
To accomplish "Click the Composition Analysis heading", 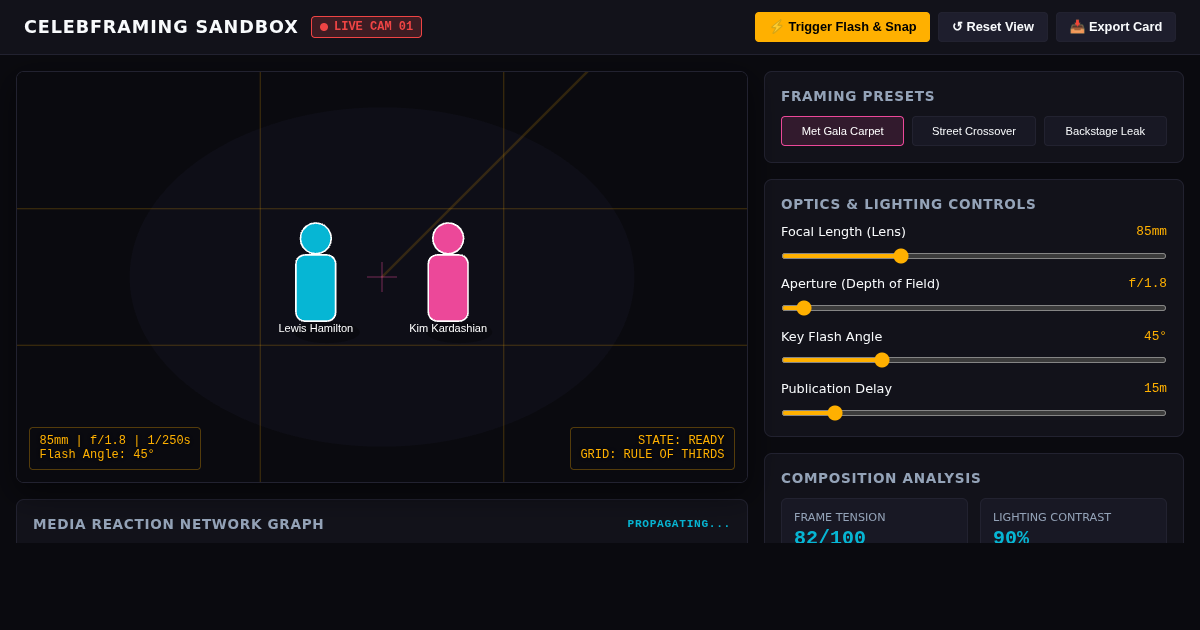I will pyautogui.click(x=881, y=478).
